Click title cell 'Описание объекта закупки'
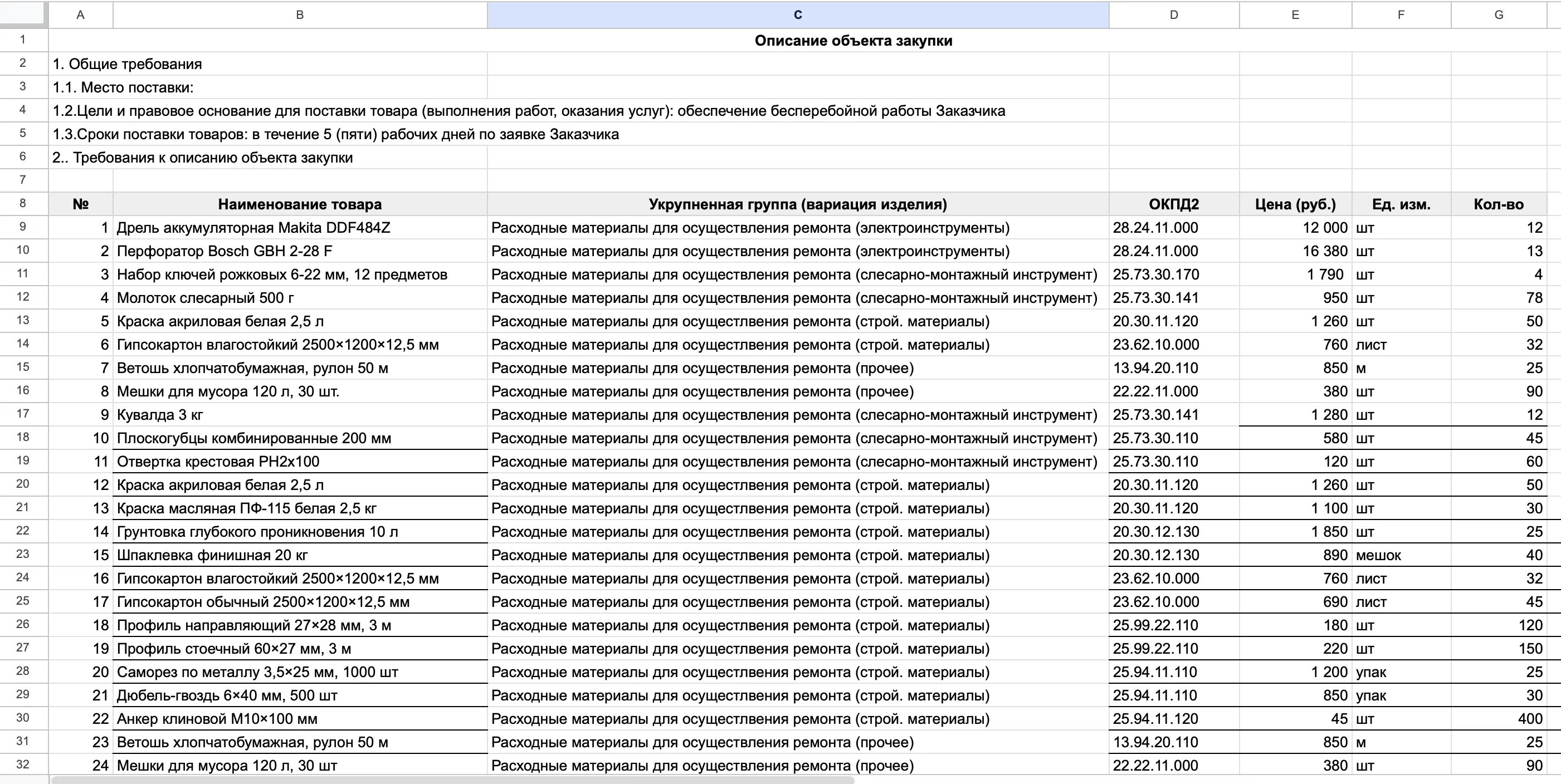Viewport: 1561px width, 784px height. point(853,41)
